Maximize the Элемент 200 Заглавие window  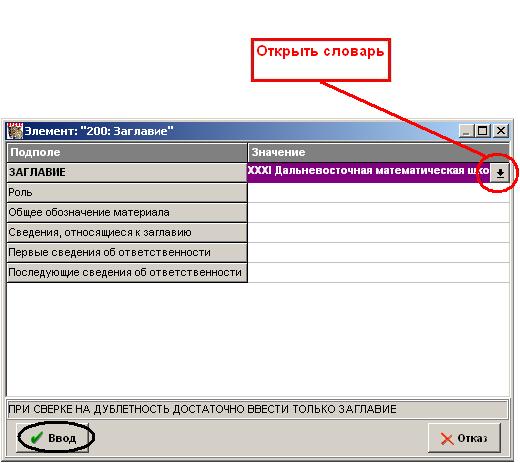coord(483,131)
